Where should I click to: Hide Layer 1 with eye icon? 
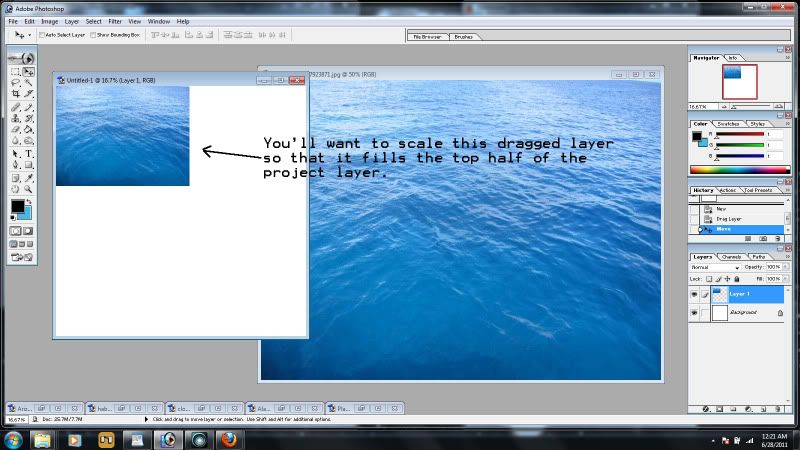click(x=694, y=294)
